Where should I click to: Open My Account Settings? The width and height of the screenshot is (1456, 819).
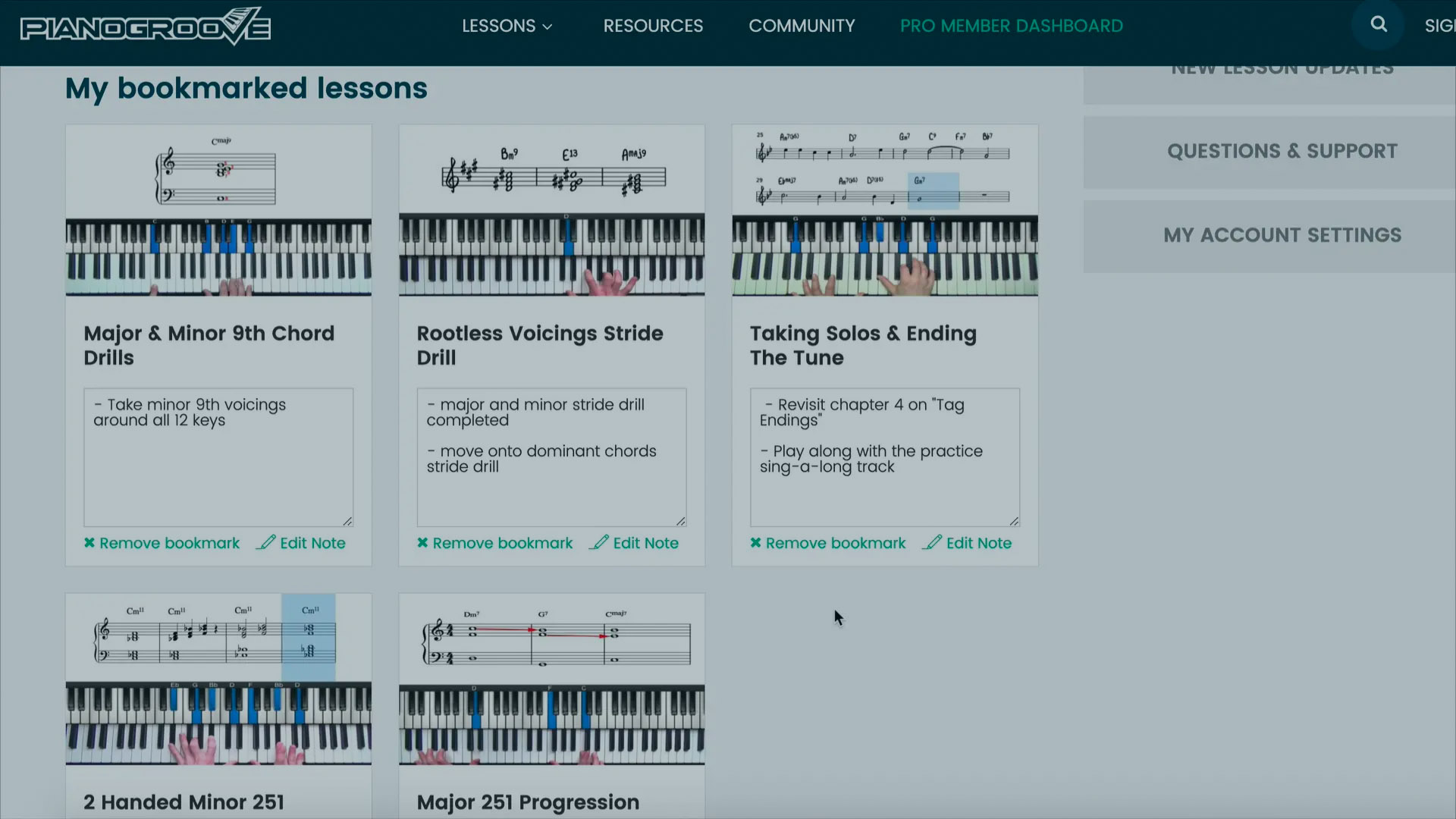tap(1269, 236)
